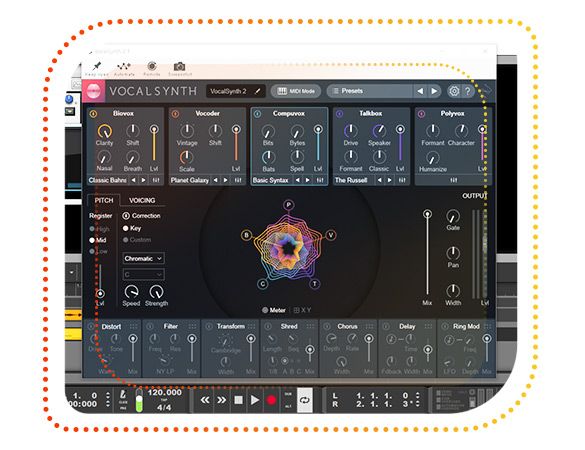Select the Key radio option
Image resolution: width=585 pixels, height=450 pixels.
coord(132,228)
